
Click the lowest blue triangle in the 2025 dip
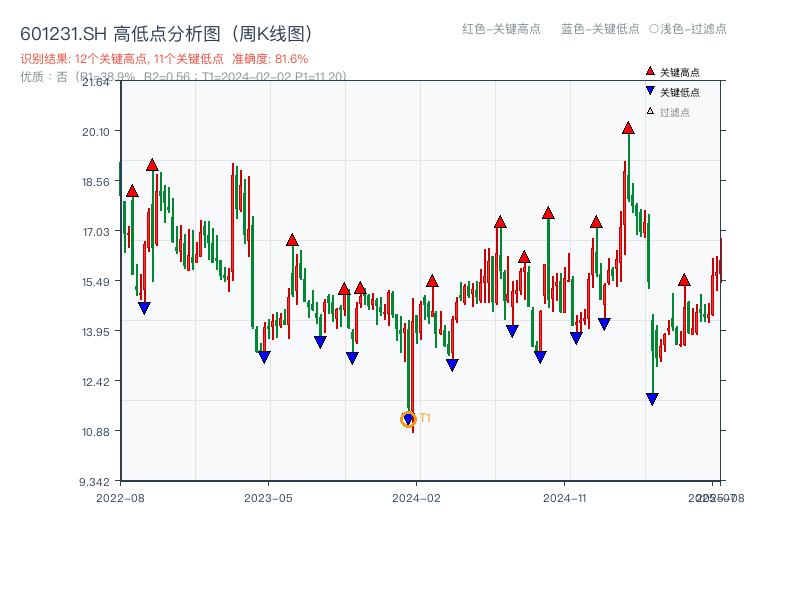[651, 398]
